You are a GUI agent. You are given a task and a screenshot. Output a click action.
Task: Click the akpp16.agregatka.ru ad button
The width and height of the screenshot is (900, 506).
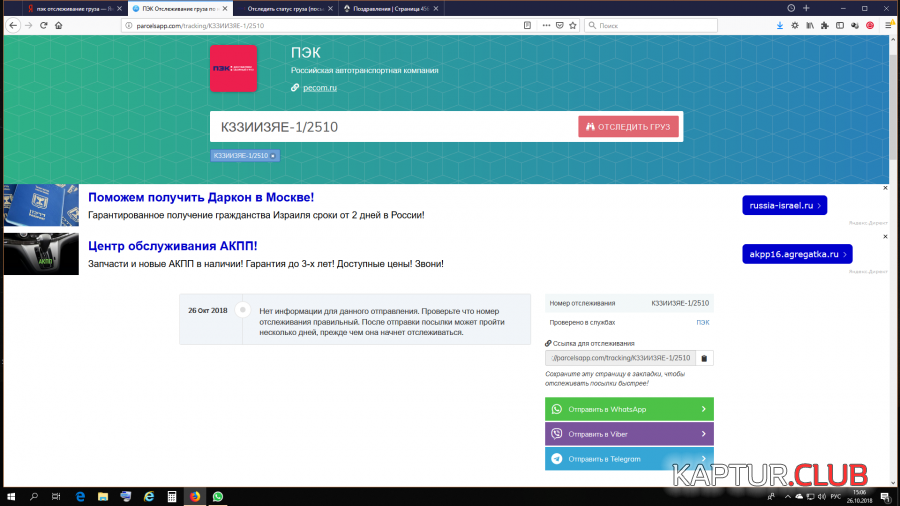click(797, 254)
